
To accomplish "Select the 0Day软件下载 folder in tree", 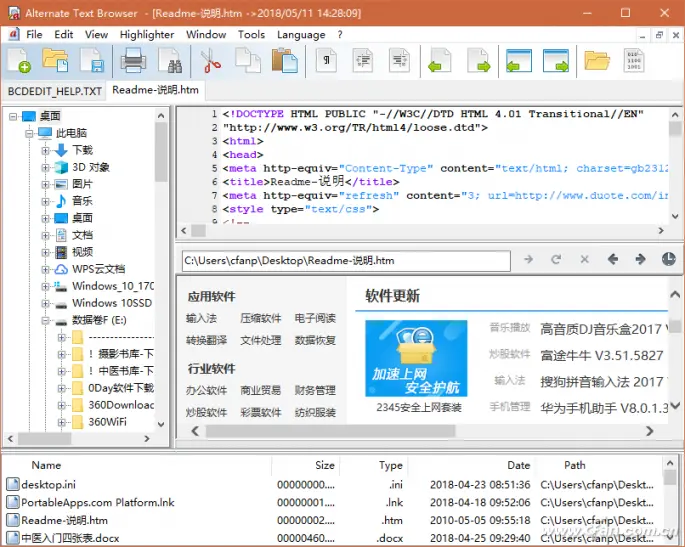I will tap(121, 388).
